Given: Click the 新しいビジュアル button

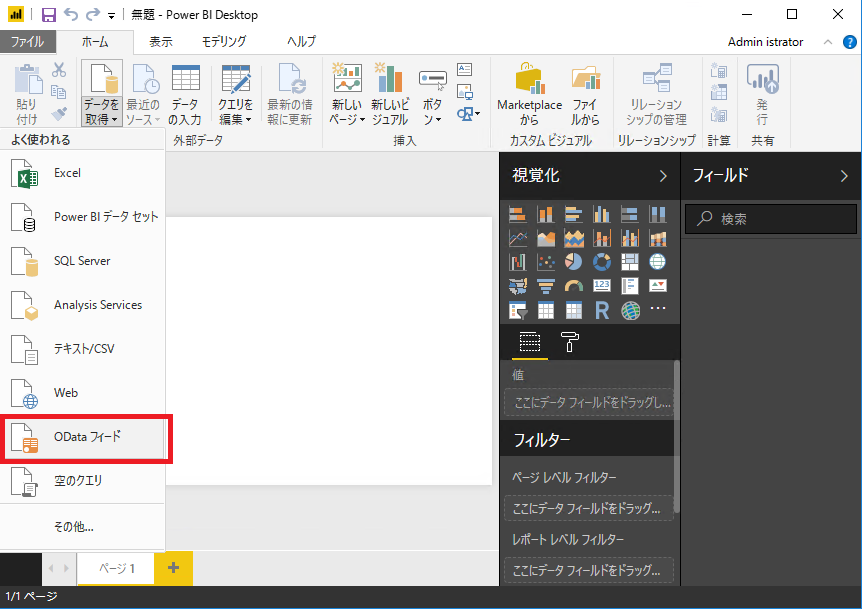Looking at the screenshot, I should click(x=390, y=94).
